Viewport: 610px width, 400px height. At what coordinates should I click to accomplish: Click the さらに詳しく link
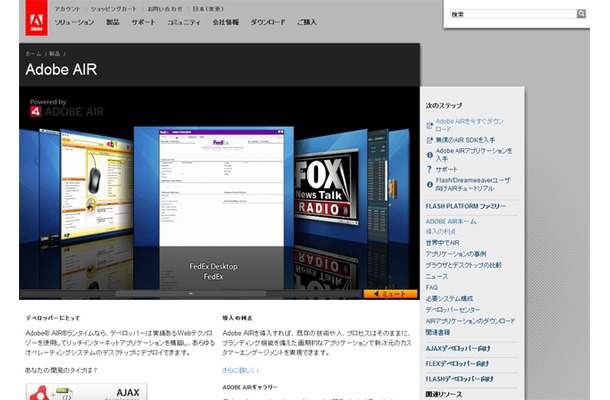point(240,370)
